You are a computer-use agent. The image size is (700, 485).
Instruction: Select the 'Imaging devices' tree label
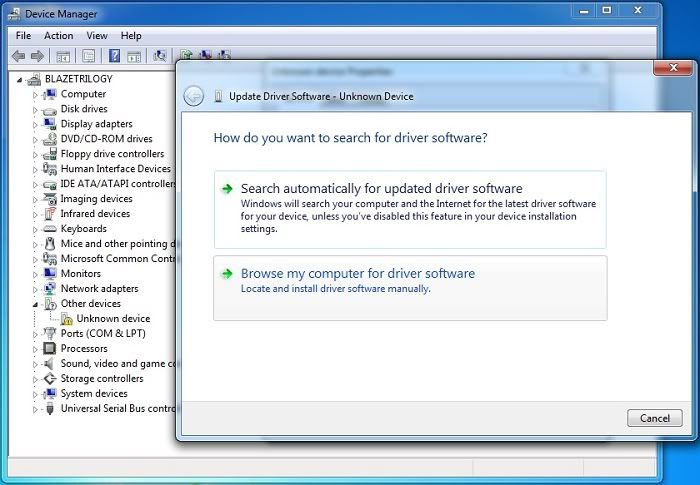[x=96, y=199]
